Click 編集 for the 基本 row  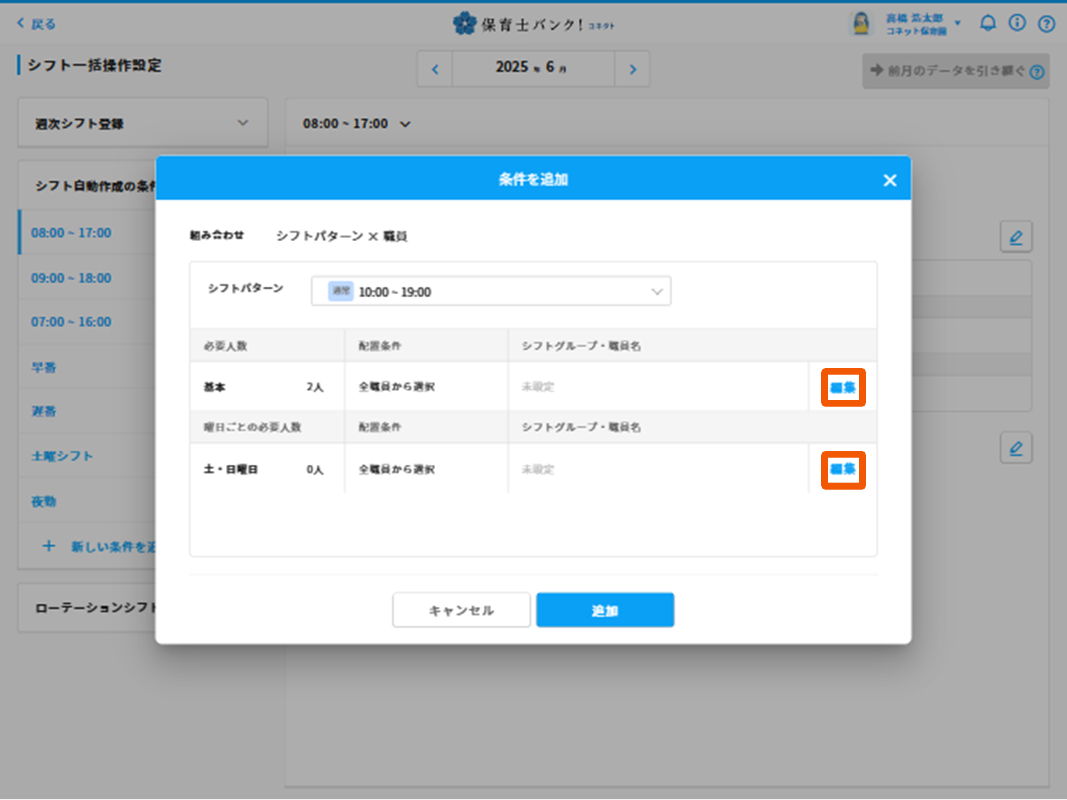843,387
